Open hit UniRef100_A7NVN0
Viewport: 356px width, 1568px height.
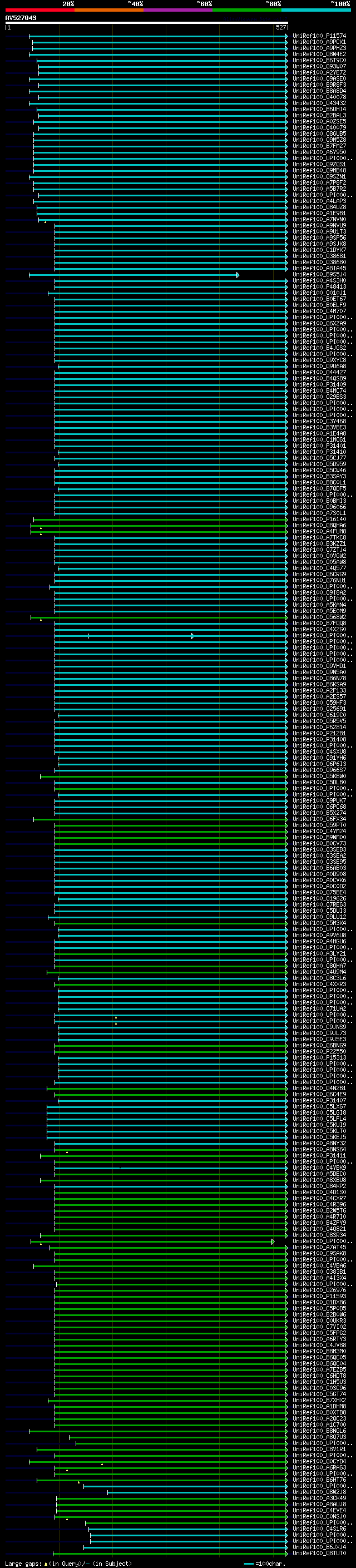coord(319,220)
